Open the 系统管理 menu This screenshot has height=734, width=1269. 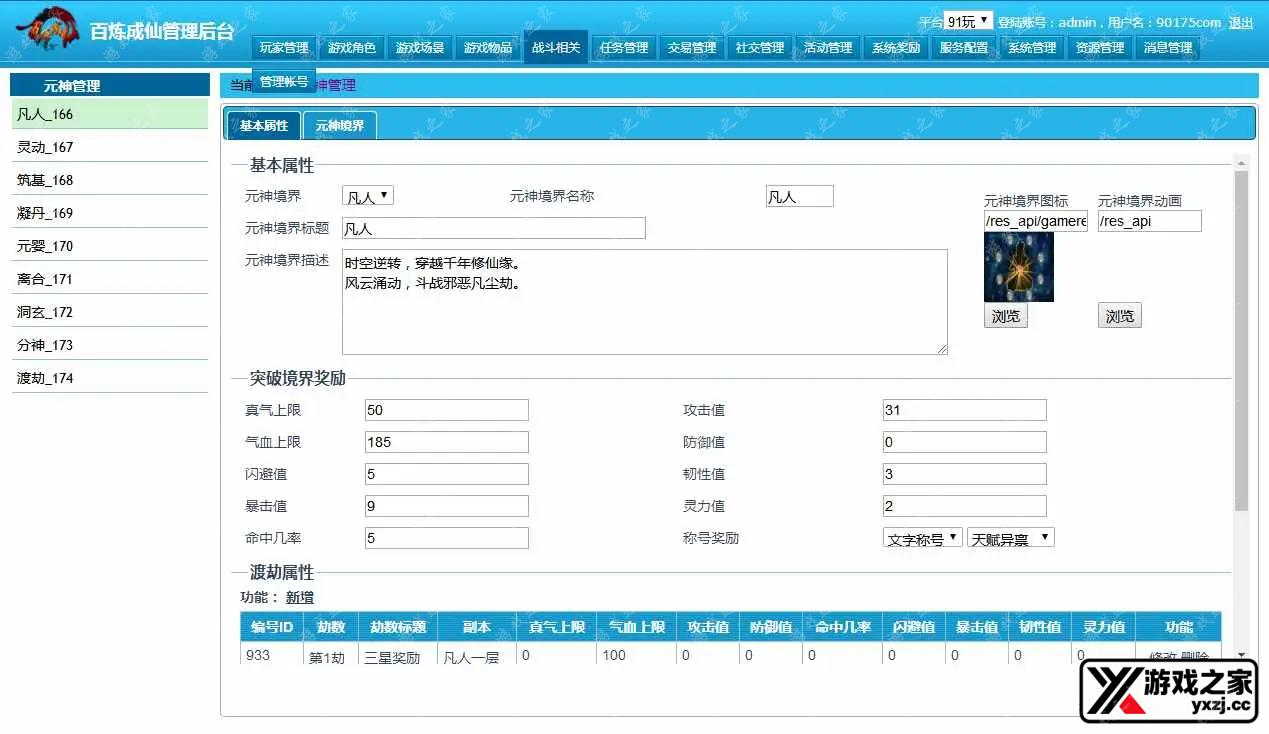(x=1031, y=46)
